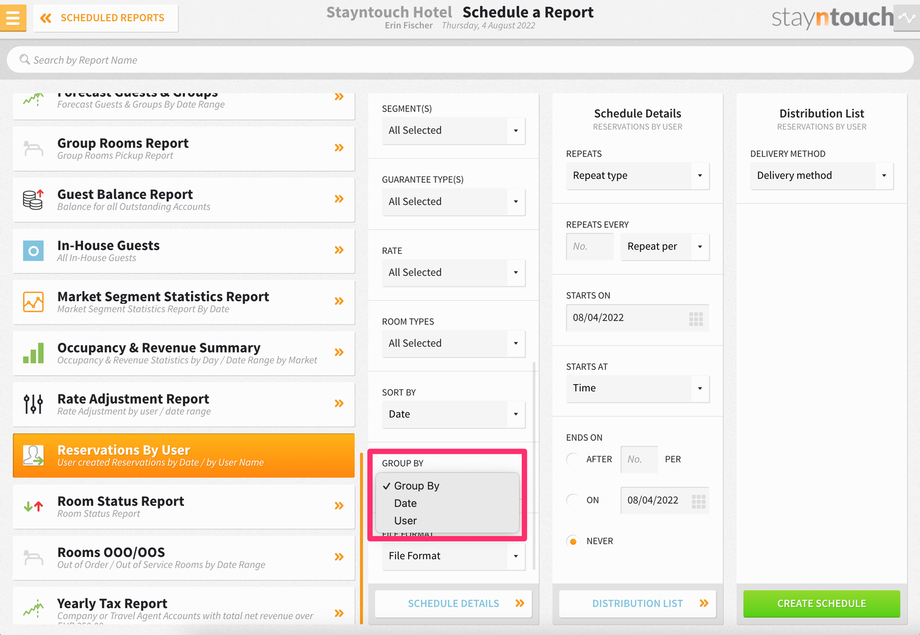Expand the Segment(s) dropdown
The image size is (920, 635).
453,130
